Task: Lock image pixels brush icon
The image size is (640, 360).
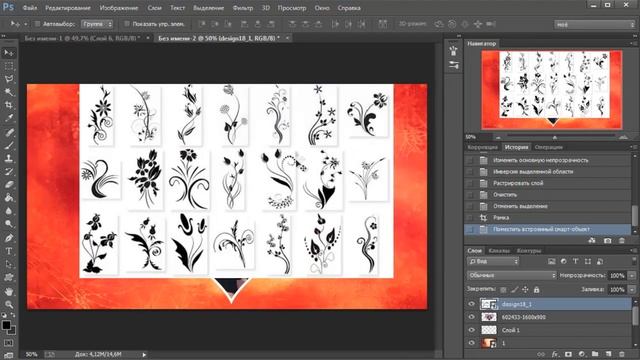Action: point(514,289)
